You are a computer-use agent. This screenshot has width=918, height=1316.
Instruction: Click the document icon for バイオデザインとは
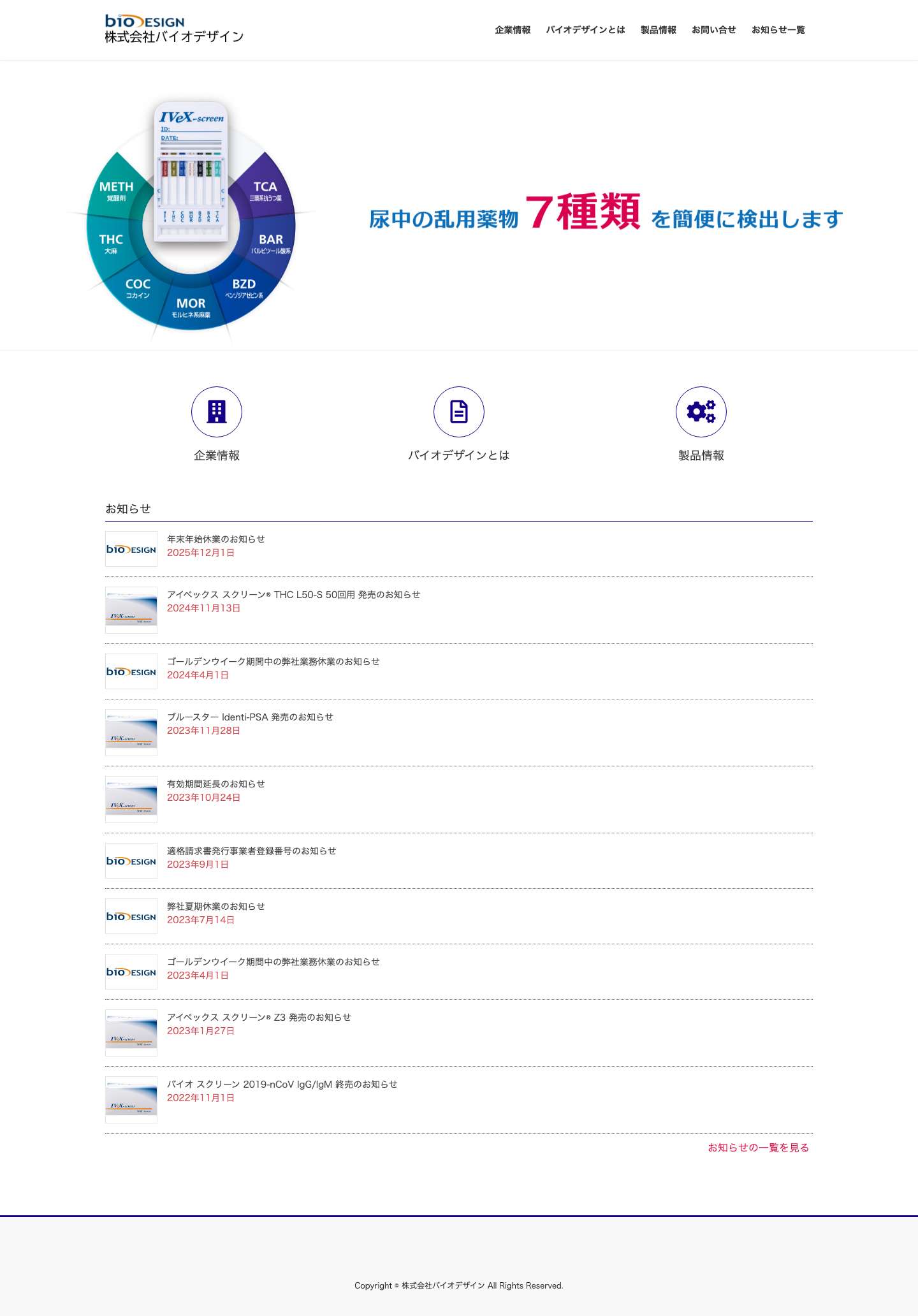click(459, 412)
